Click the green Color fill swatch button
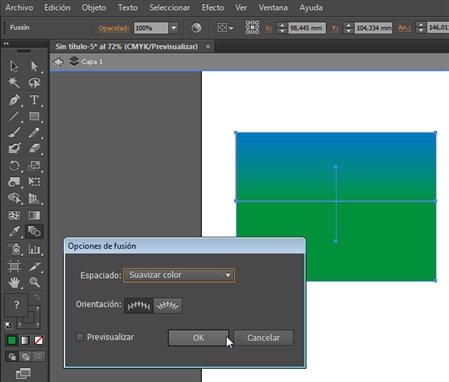449x382 pixels. (12, 340)
